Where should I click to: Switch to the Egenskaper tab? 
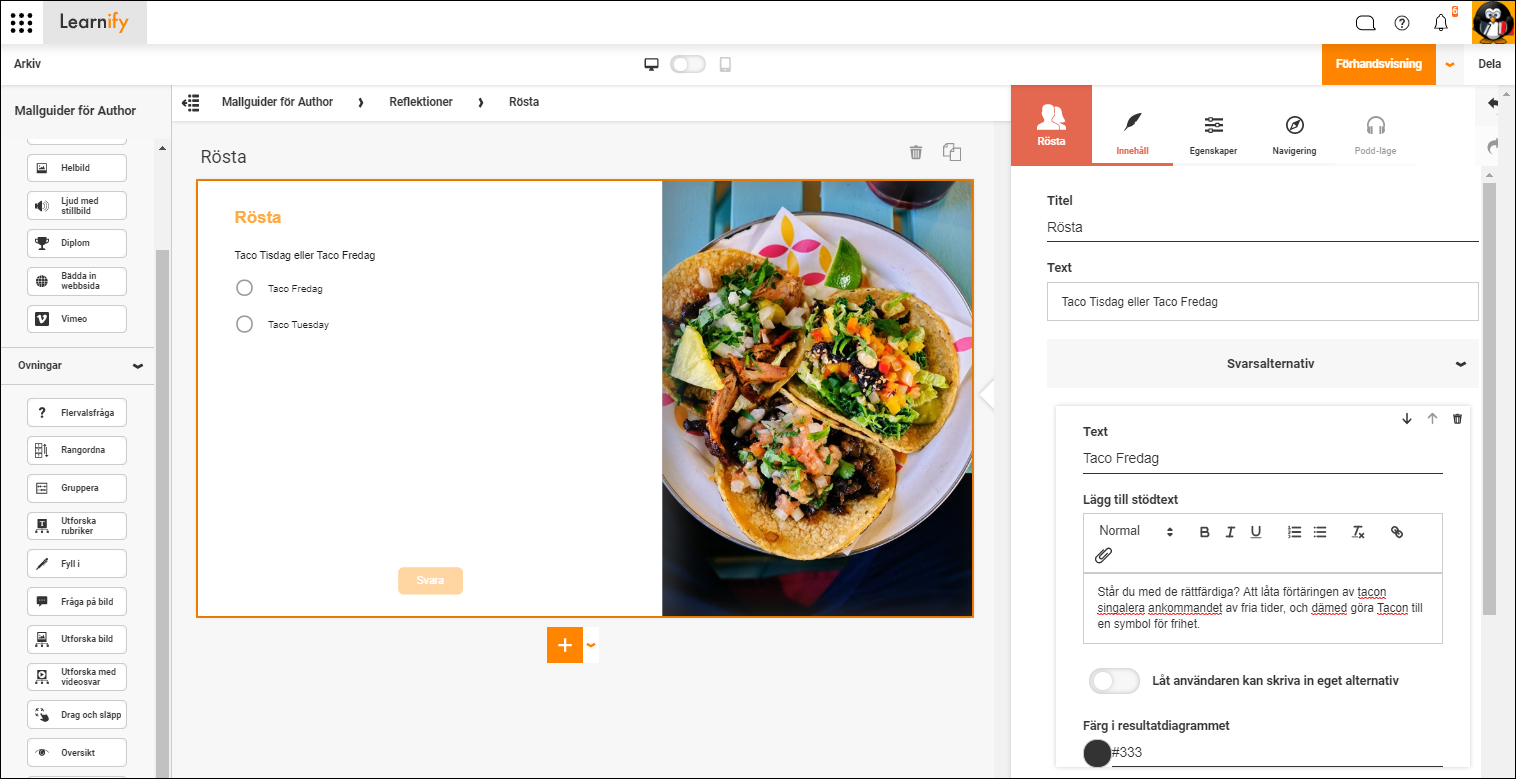tap(1213, 135)
